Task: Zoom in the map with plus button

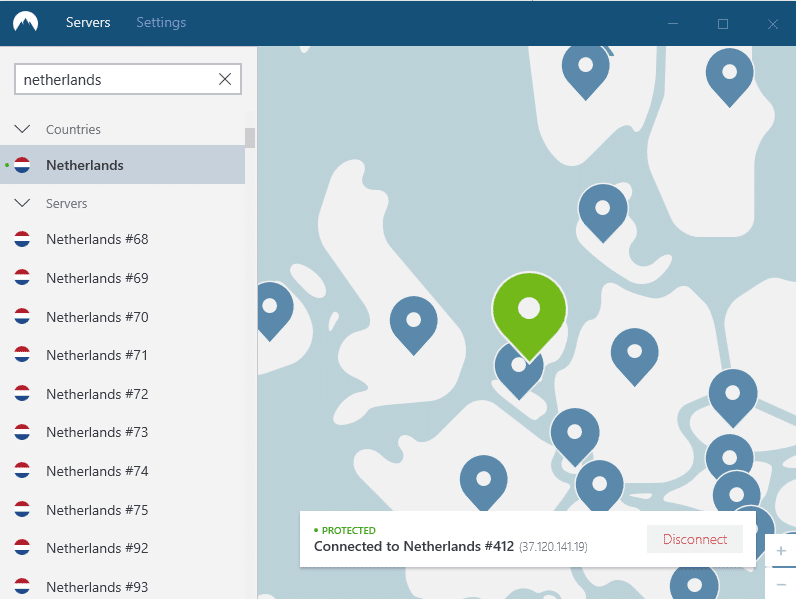Action: [x=781, y=551]
